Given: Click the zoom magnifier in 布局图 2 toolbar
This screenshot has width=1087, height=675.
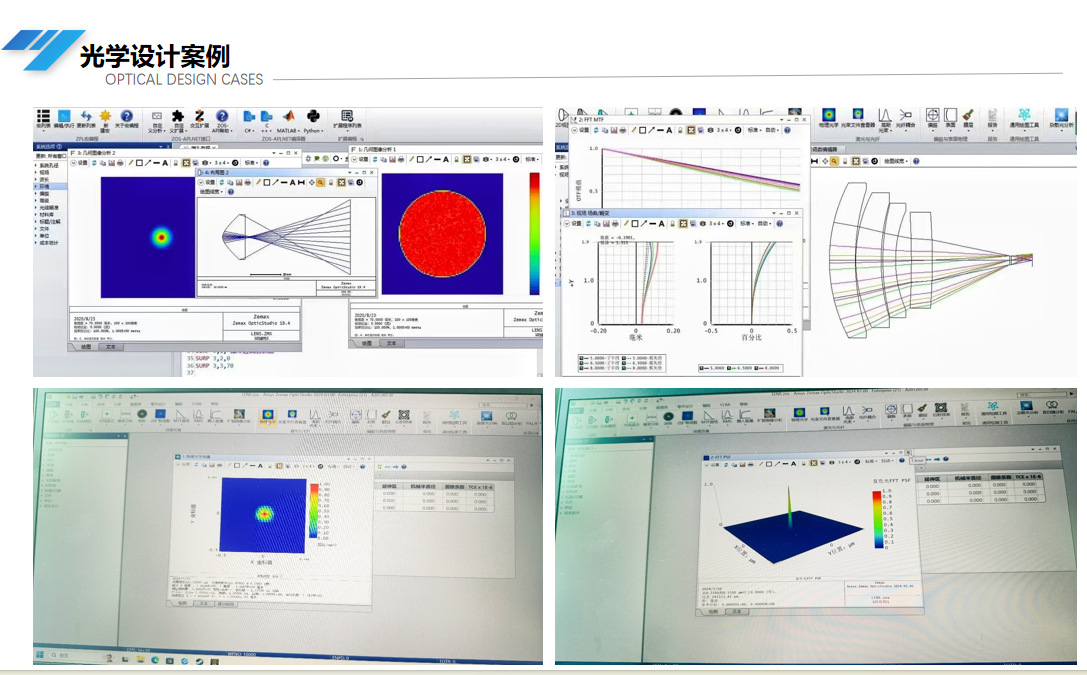Looking at the screenshot, I should tap(320, 182).
